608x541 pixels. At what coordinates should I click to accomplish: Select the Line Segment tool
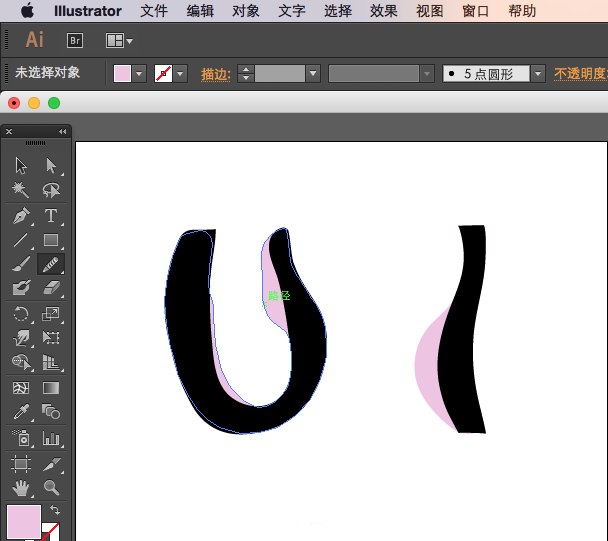pos(21,240)
